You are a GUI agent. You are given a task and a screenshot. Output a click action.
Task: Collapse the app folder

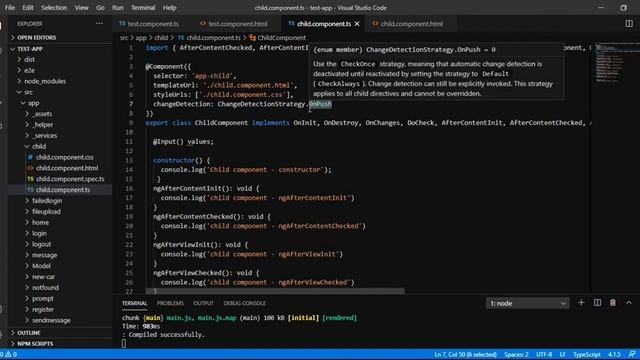coord(60,103)
